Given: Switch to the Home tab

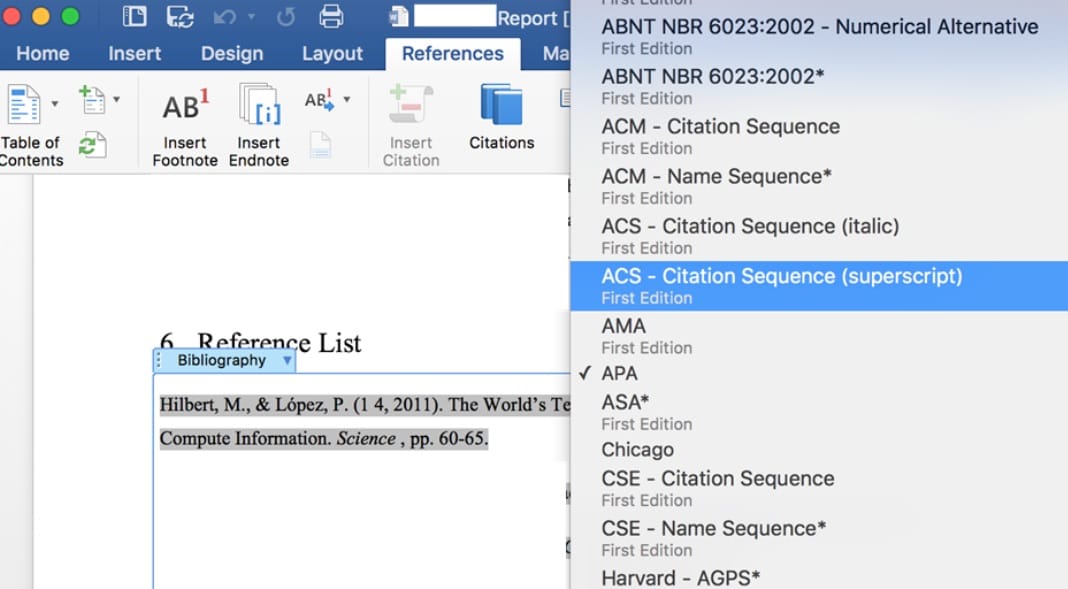Looking at the screenshot, I should (x=42, y=53).
